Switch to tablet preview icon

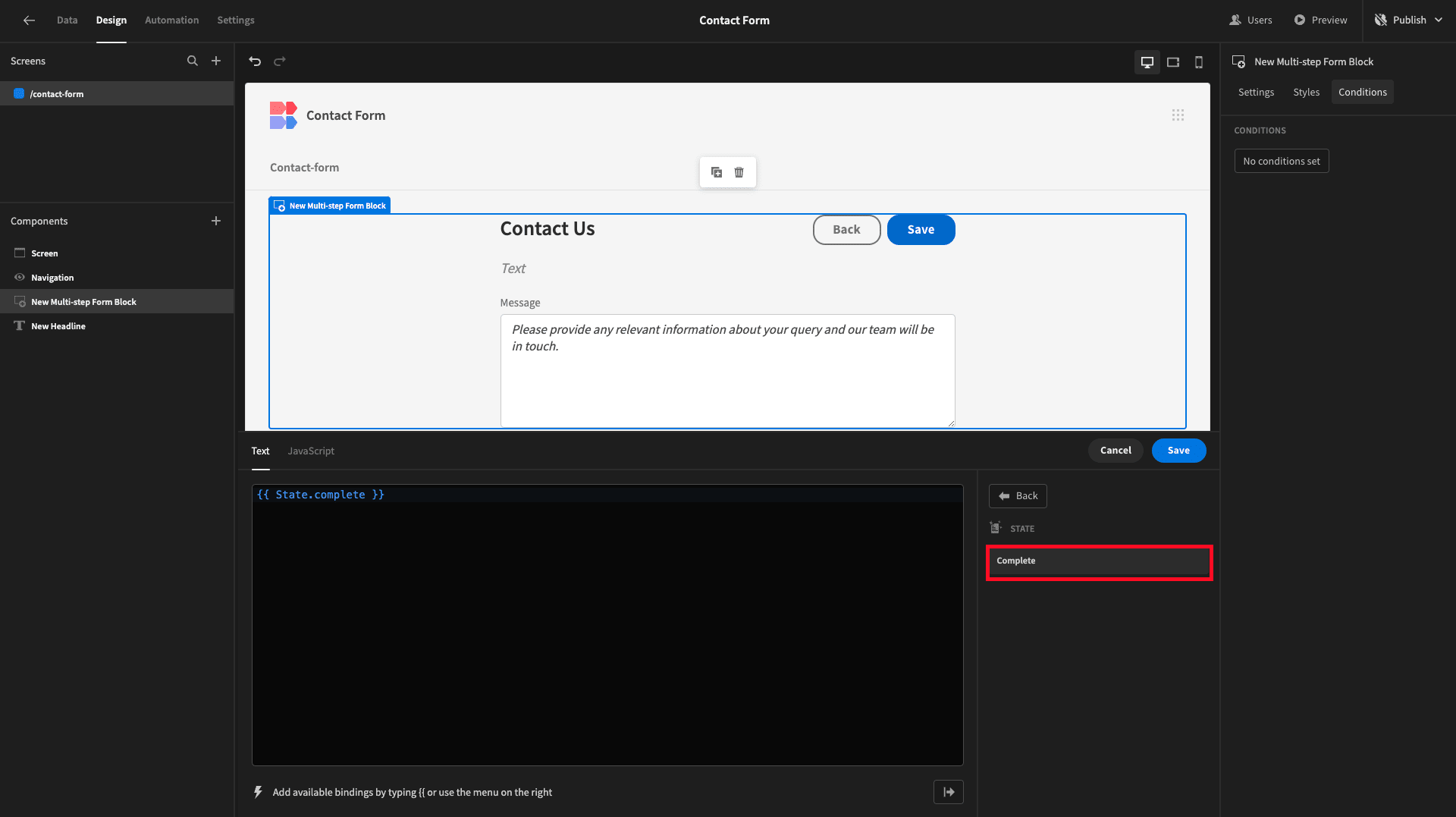pyautogui.click(x=1173, y=62)
